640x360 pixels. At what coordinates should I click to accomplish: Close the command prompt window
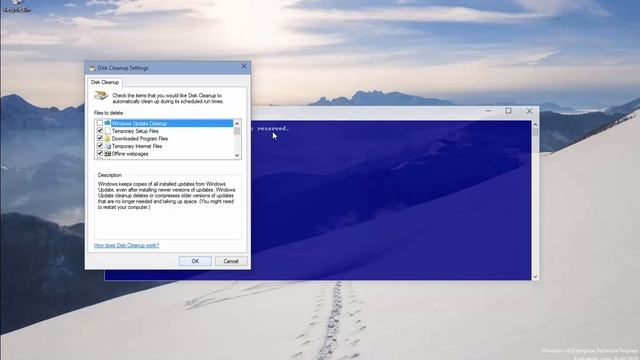tap(529, 111)
